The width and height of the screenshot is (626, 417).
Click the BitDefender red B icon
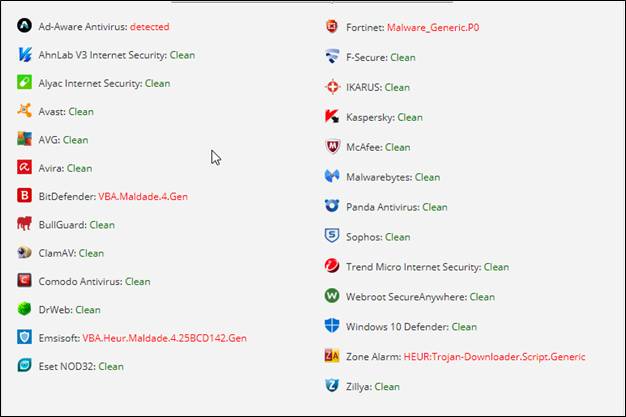point(25,196)
